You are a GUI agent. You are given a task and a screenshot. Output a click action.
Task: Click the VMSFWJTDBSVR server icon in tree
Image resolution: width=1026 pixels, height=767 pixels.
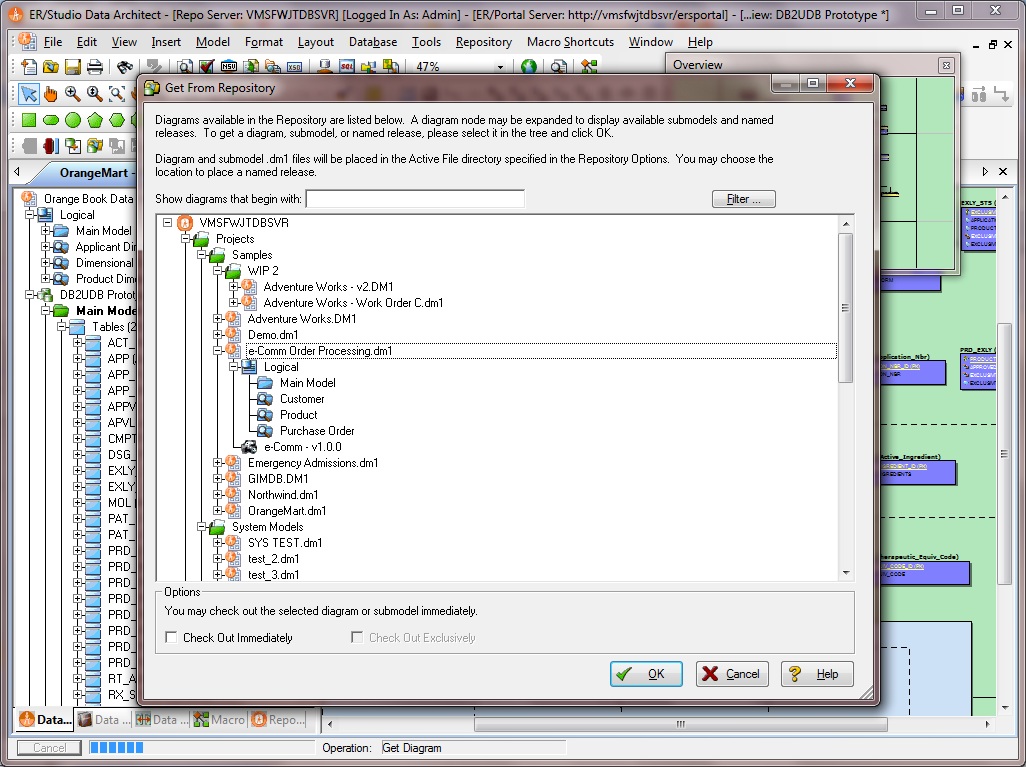point(185,223)
